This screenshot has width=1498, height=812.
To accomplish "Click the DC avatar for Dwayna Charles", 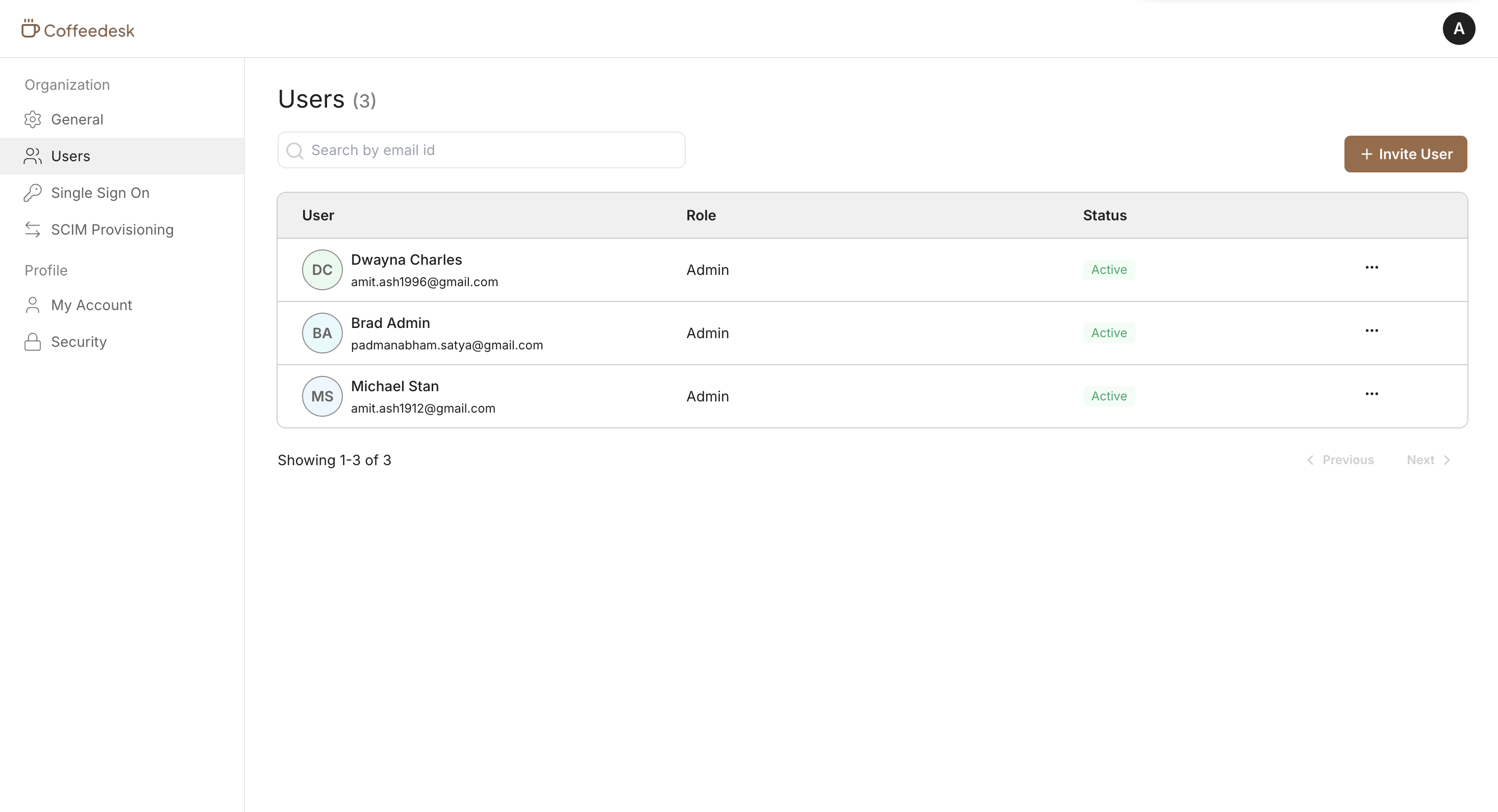I will pos(322,270).
